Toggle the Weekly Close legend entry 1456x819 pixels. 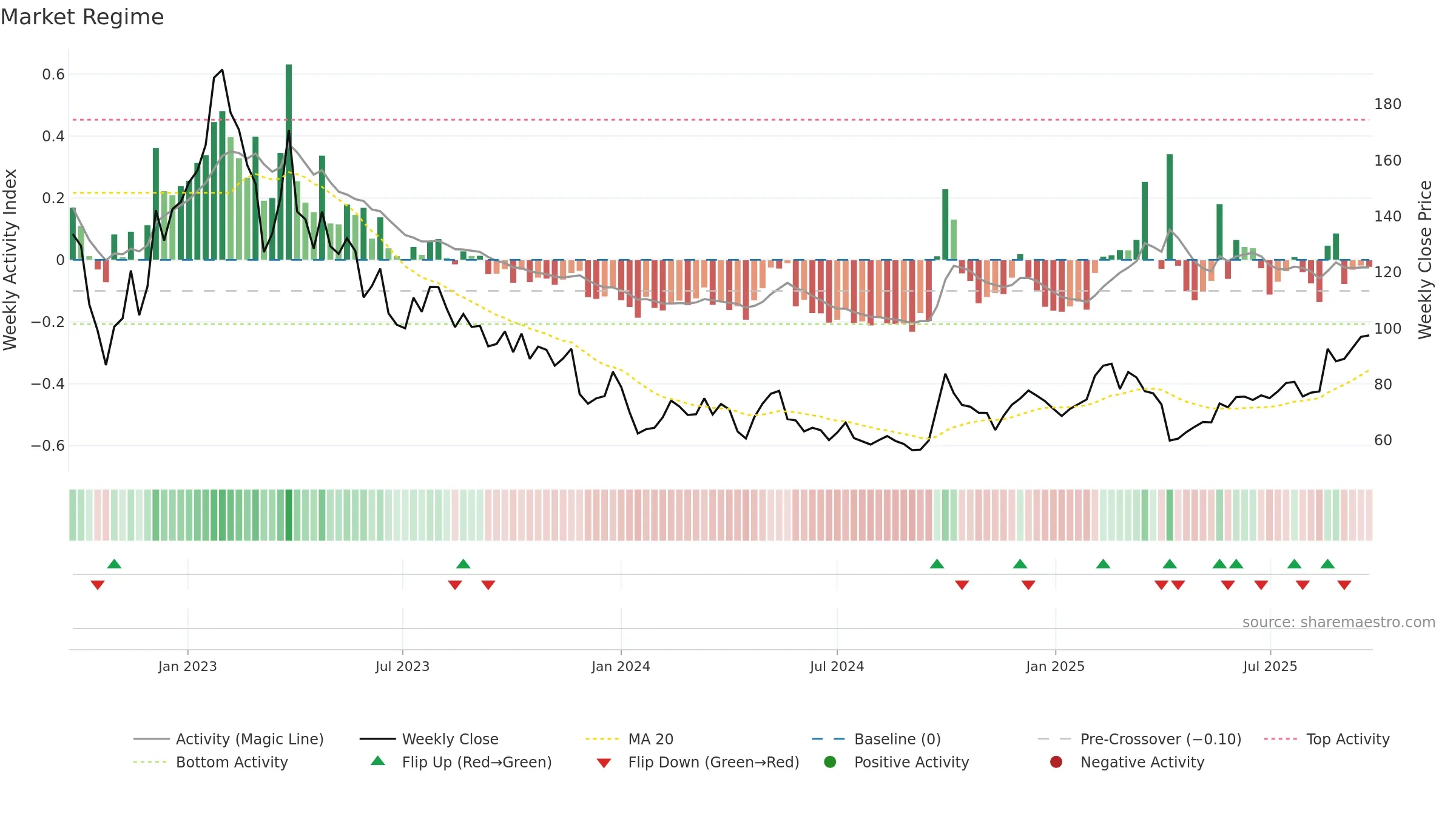pyautogui.click(x=429, y=739)
